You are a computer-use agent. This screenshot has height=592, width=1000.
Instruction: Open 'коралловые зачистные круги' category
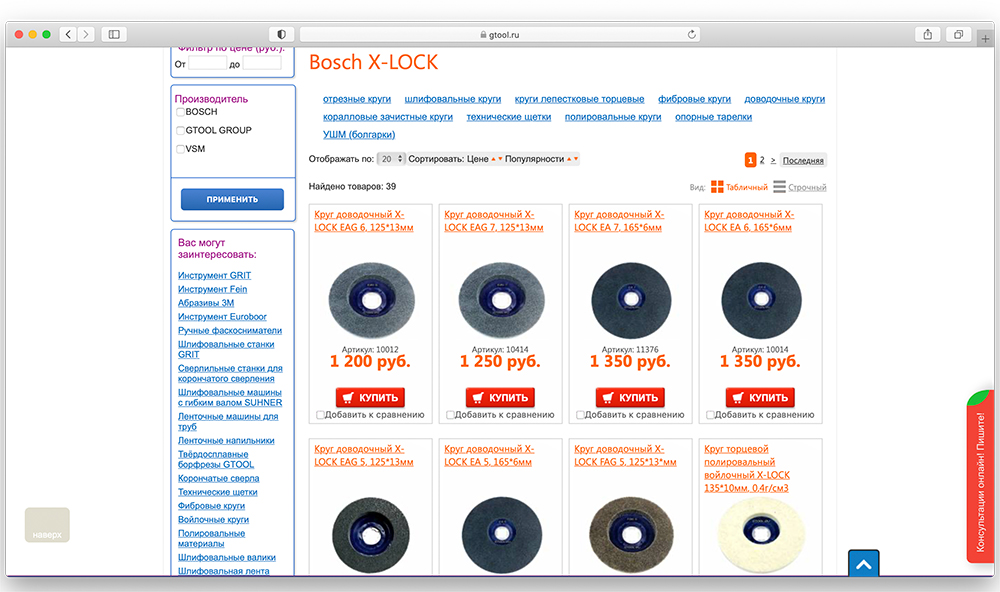click(x=388, y=117)
